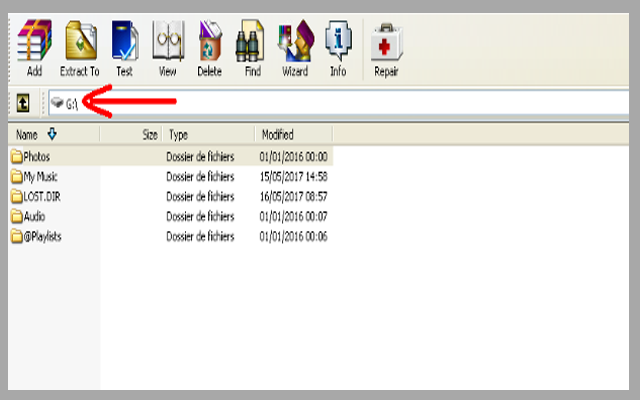Sort by Type column header
The image size is (640, 400).
(x=178, y=135)
